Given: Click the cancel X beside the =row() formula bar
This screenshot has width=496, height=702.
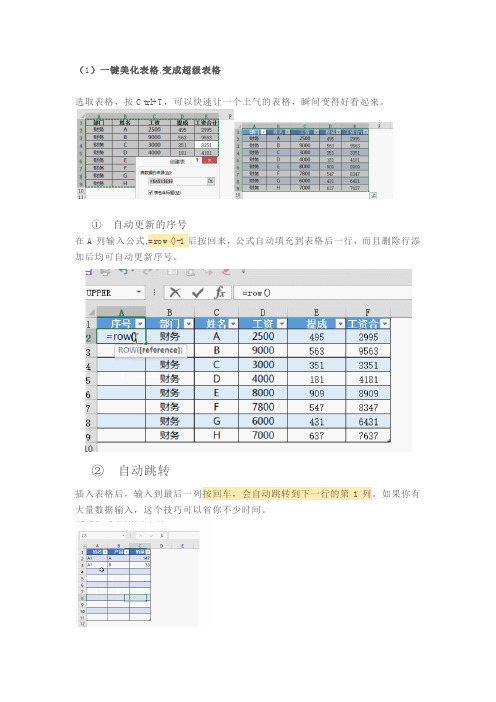Looking at the screenshot, I should (175, 292).
